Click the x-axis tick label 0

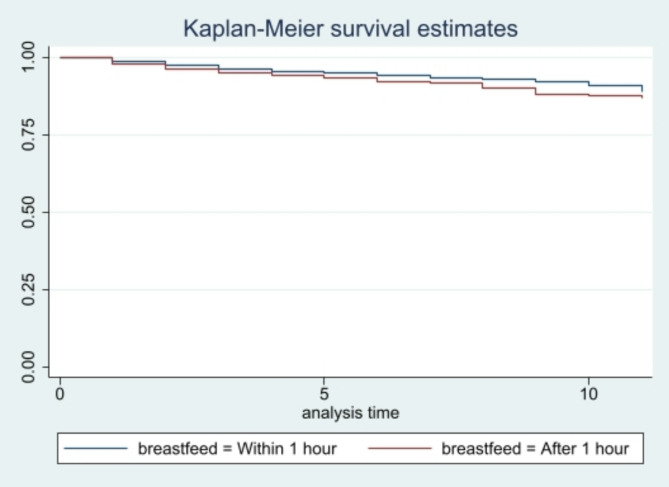(x=60, y=394)
